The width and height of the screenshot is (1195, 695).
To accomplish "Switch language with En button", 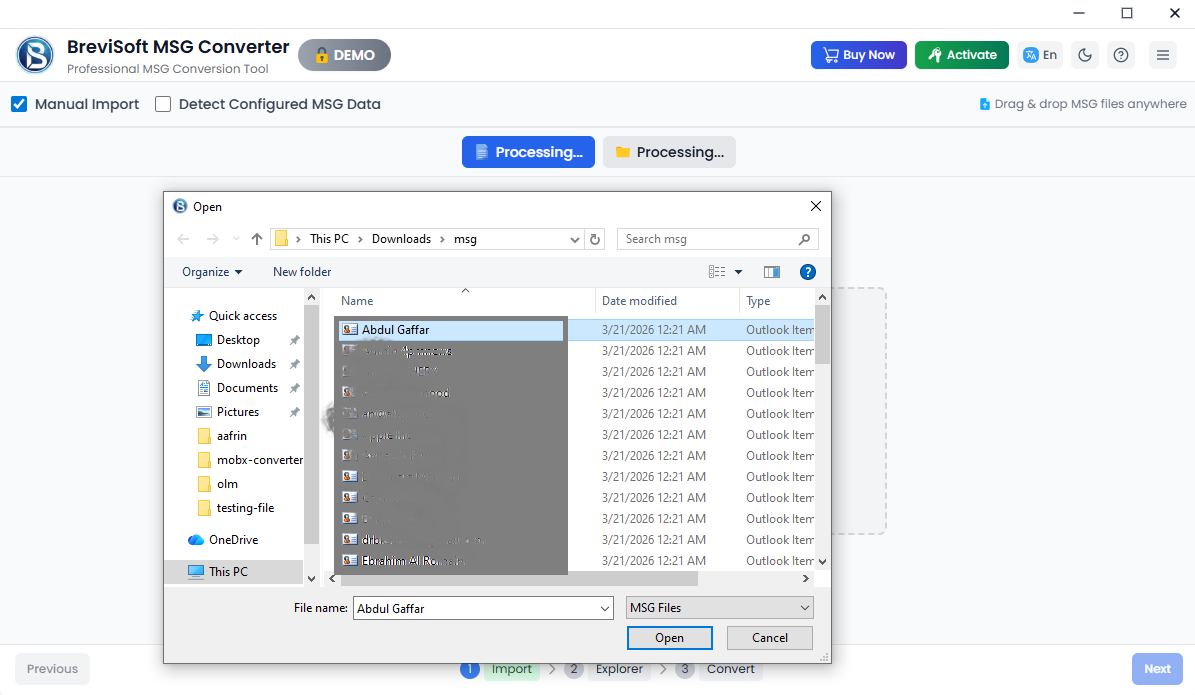I will coord(1040,55).
